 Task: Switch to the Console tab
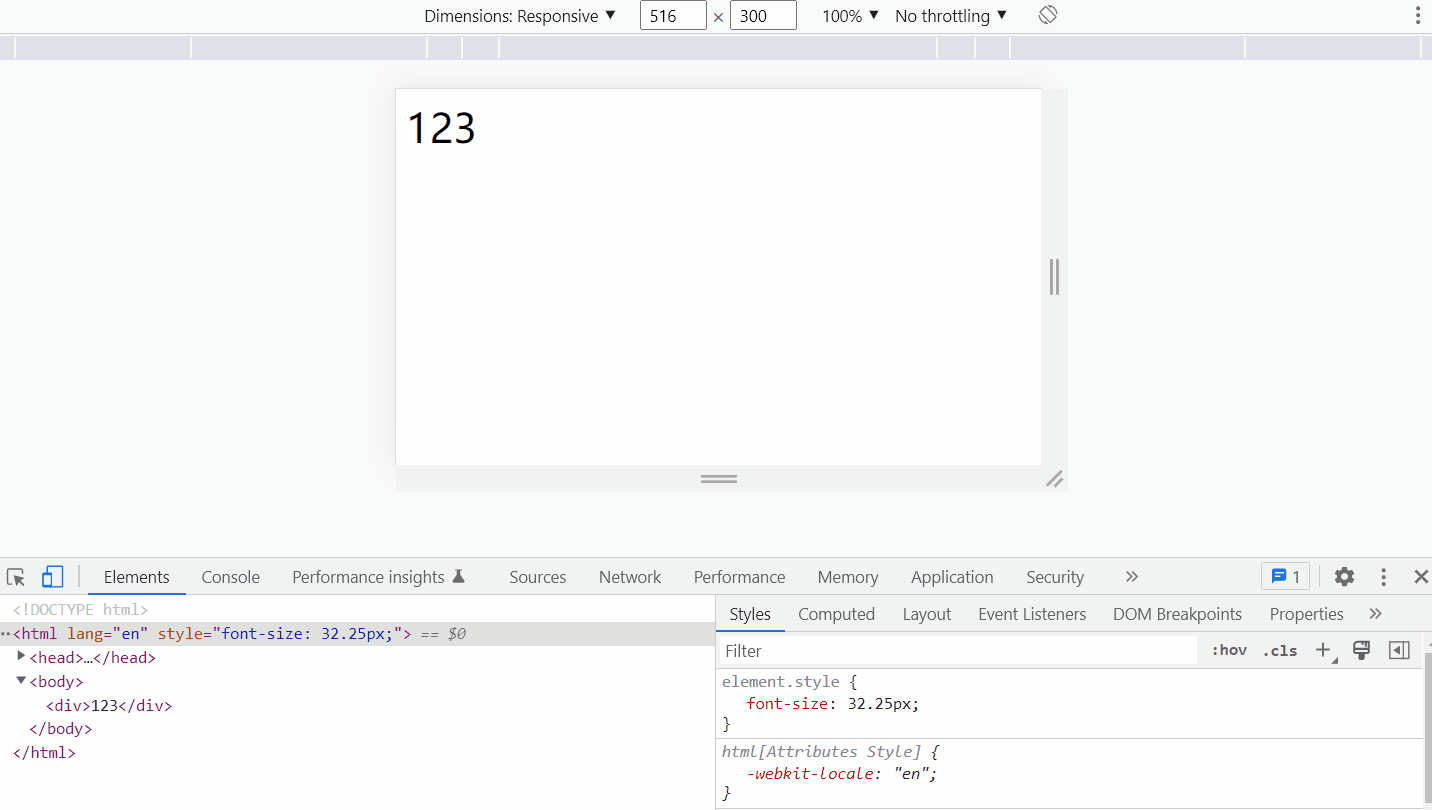tap(230, 577)
